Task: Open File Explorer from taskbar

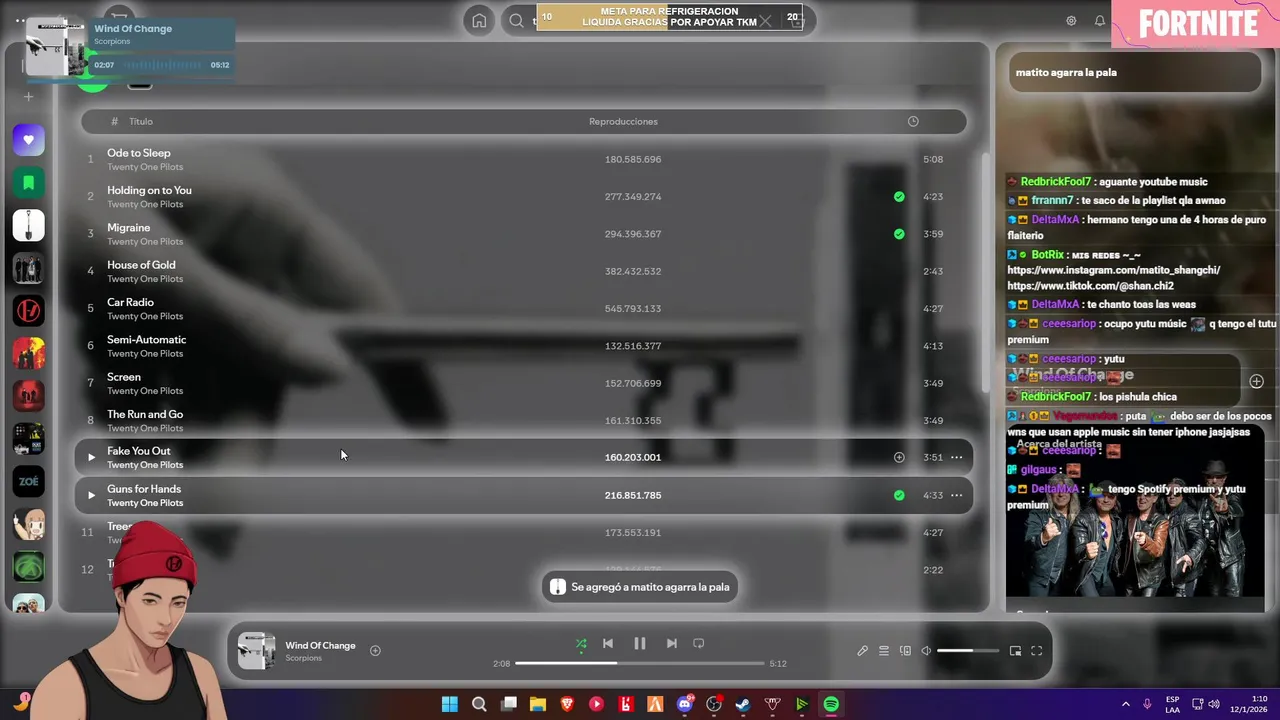Action: click(x=538, y=704)
